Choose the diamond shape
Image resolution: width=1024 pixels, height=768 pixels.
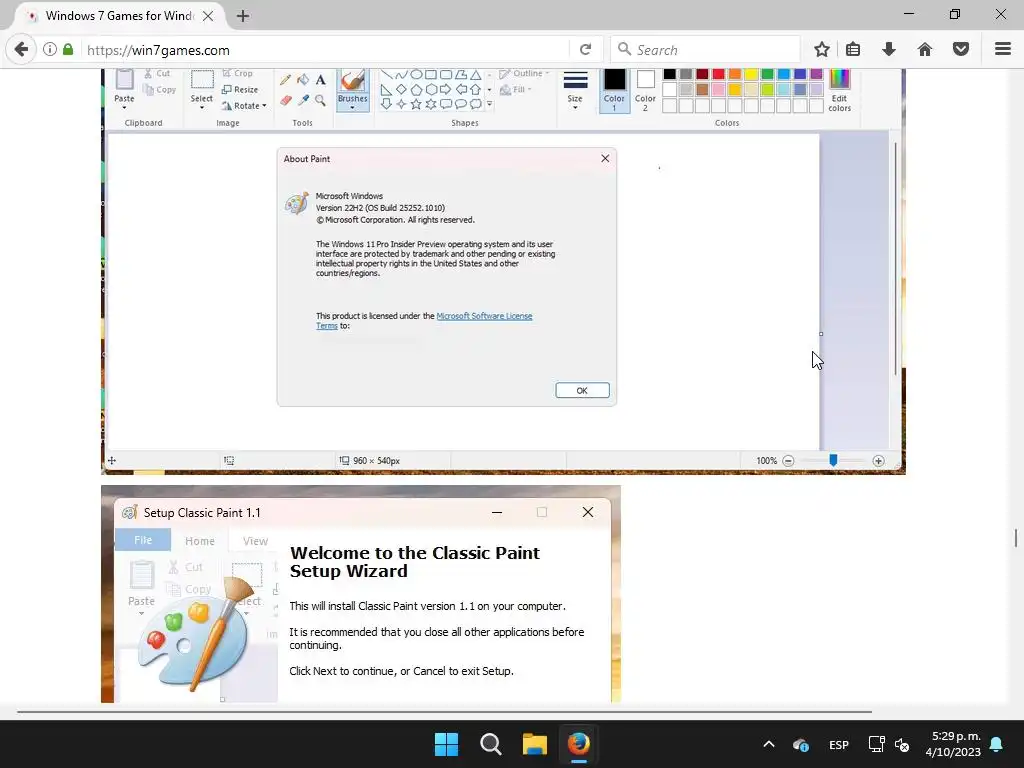[x=401, y=89]
